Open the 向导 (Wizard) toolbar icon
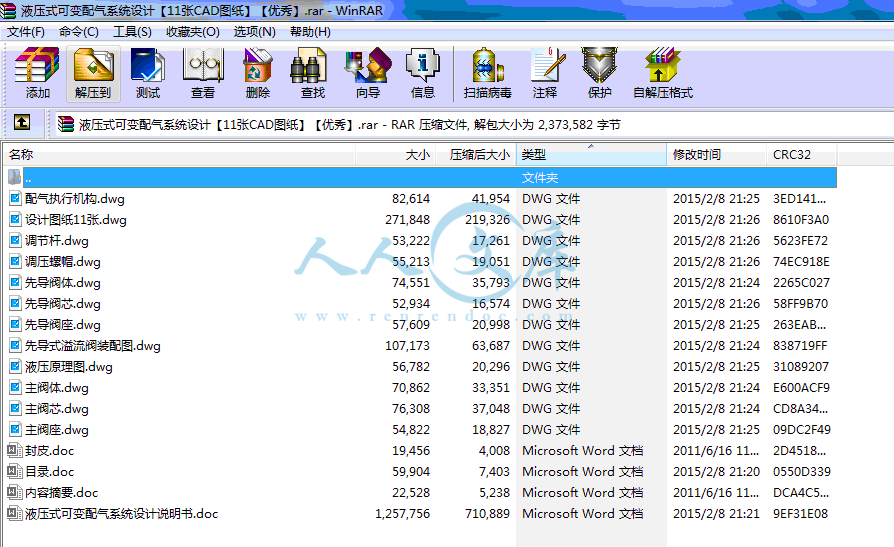Image resolution: width=894 pixels, height=547 pixels. (368, 65)
